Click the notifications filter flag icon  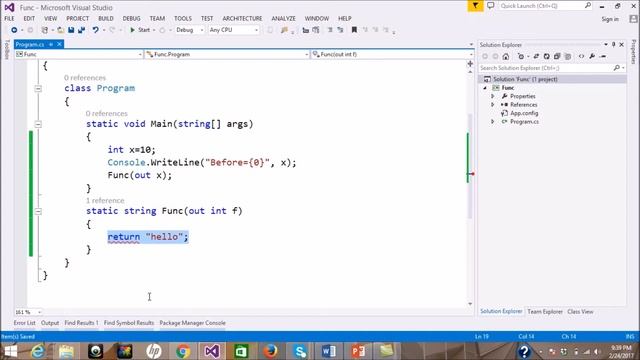coord(476,6)
